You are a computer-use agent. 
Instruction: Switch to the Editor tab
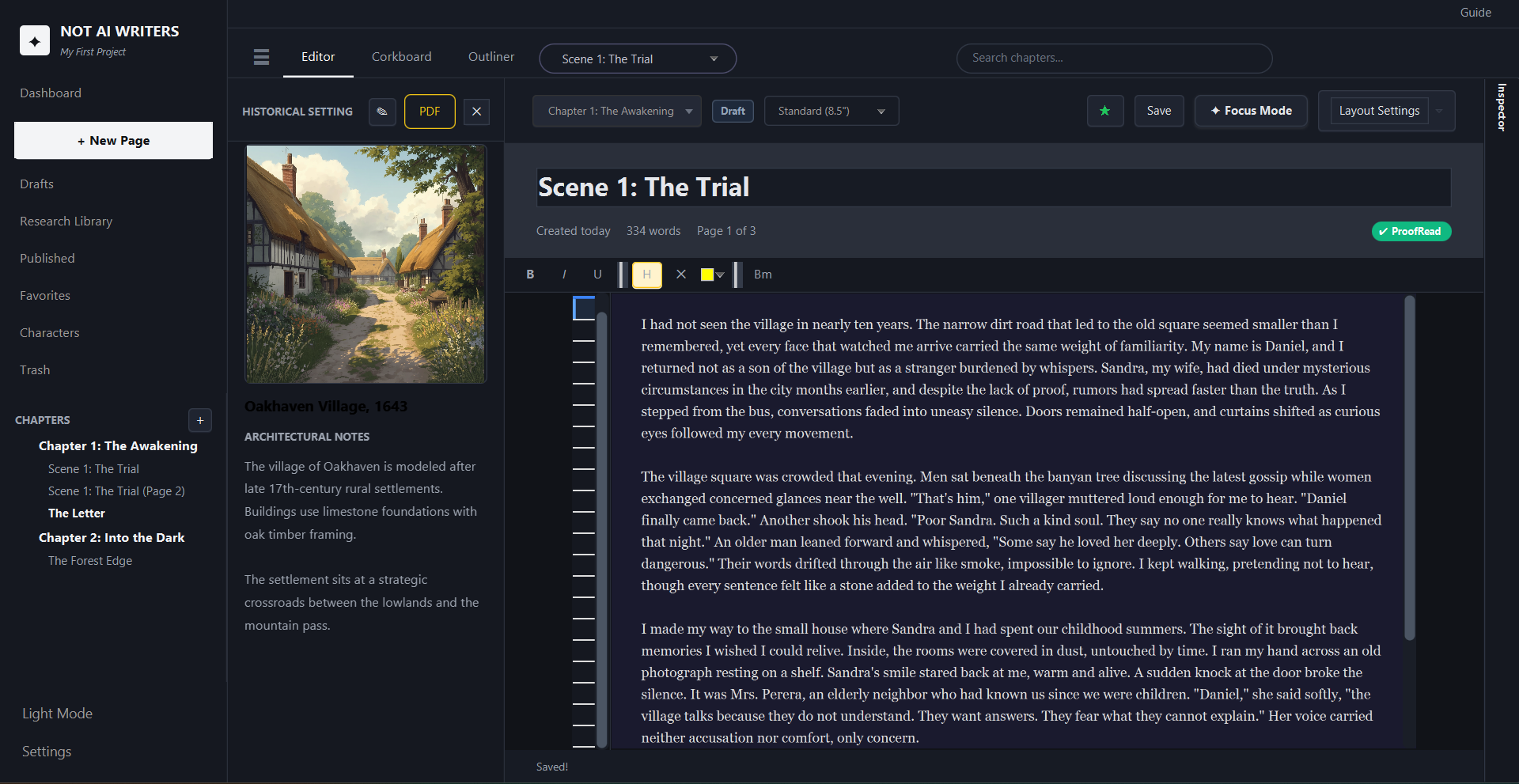(318, 57)
